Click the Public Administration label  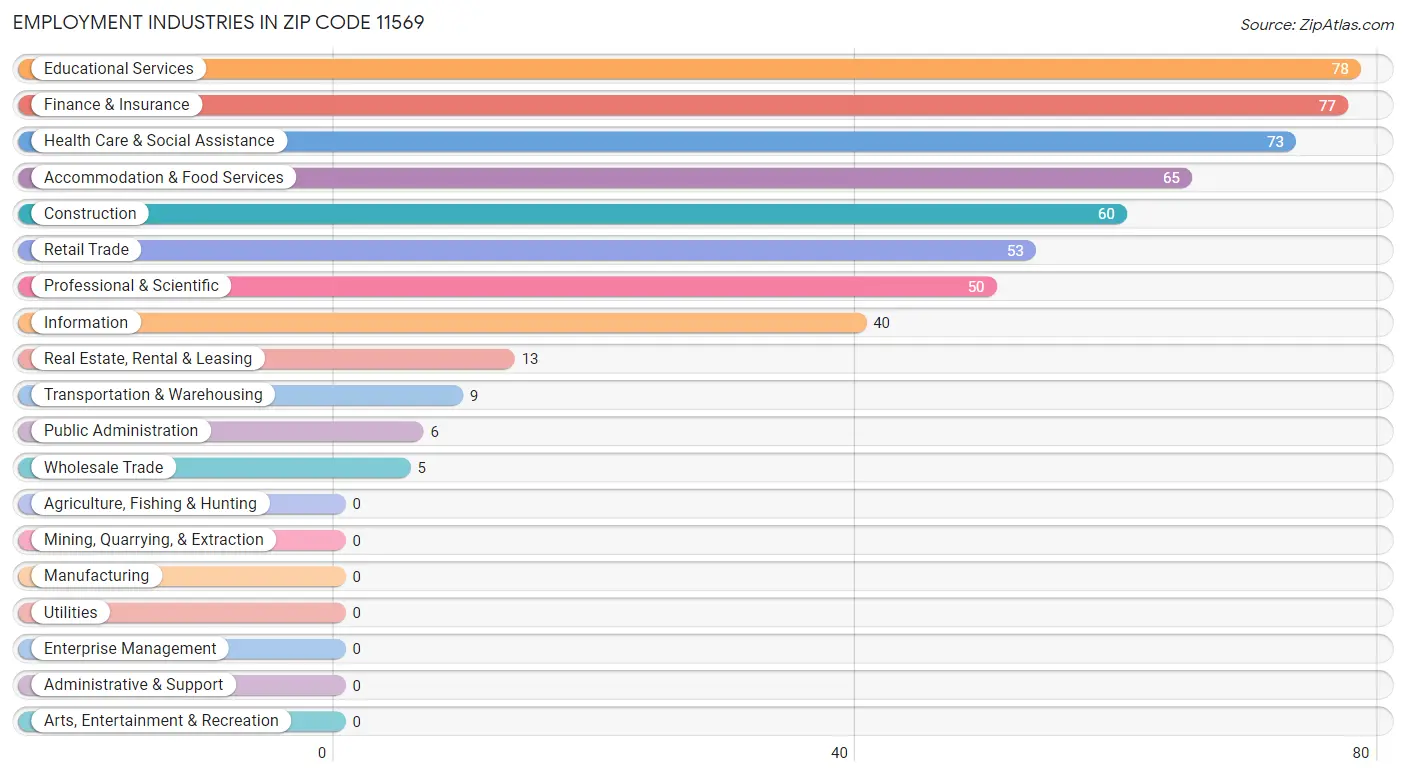coord(121,431)
